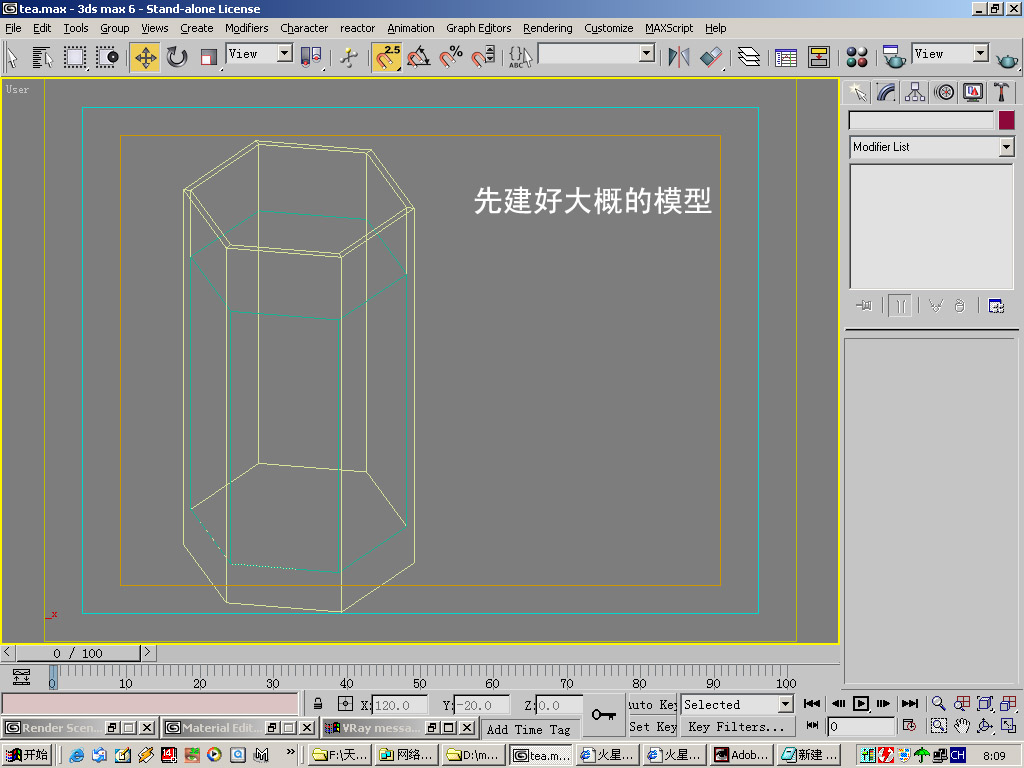
Task: Open Key Filters dialog
Action: (737, 726)
